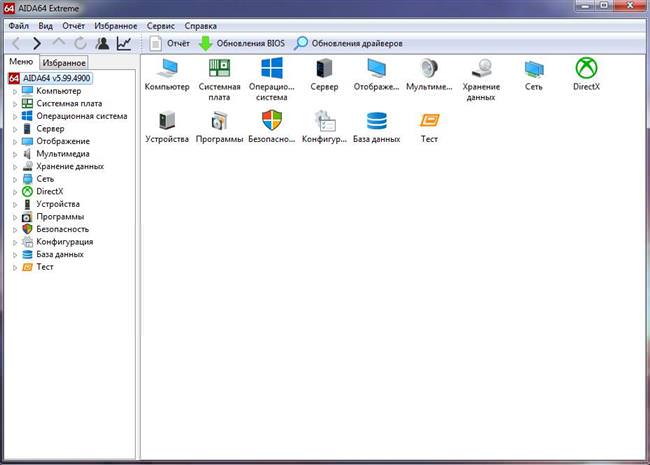Open the Файл menu
Image resolution: width=650 pixels, height=465 pixels.
coord(19,26)
